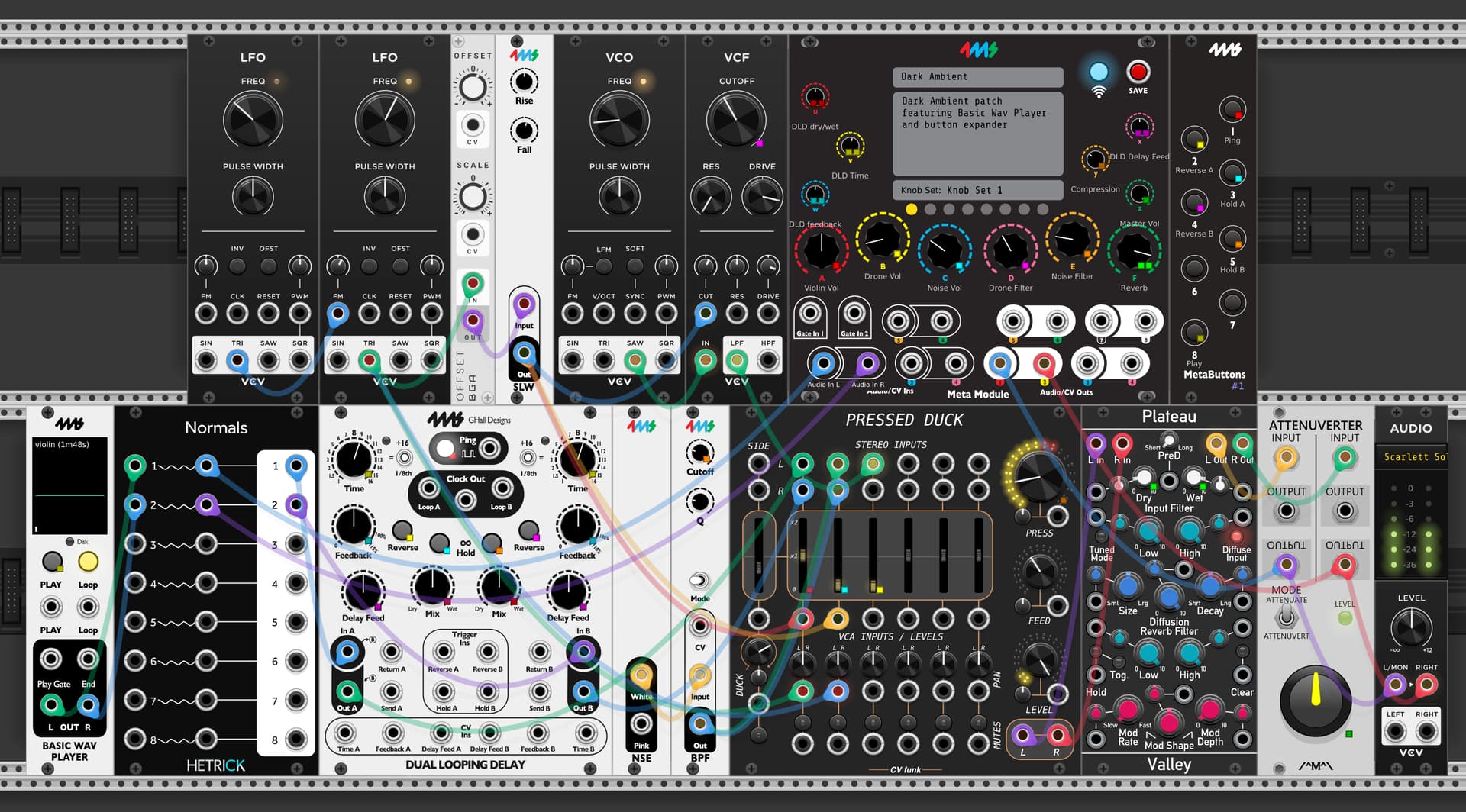This screenshot has width=1466, height=812.
Task: Toggle the BPF Mode switch
Action: pos(699,581)
